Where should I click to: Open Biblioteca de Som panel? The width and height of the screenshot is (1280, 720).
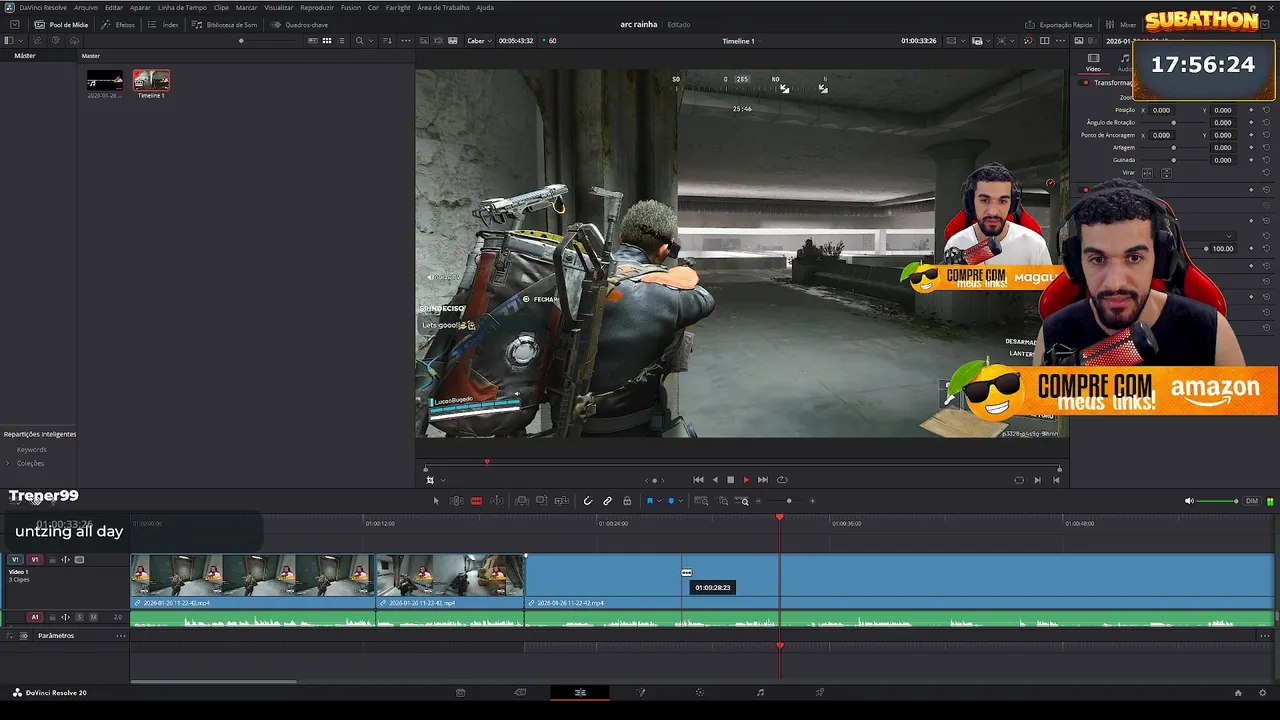225,24
